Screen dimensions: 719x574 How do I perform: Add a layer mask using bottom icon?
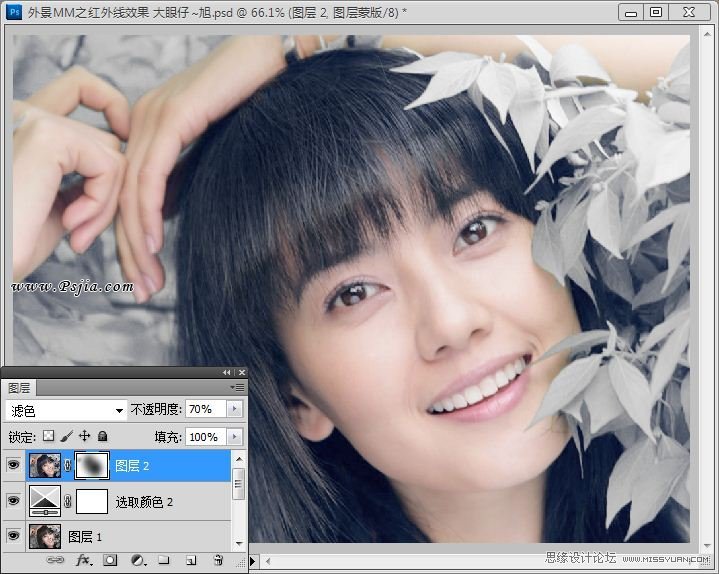(x=111, y=561)
